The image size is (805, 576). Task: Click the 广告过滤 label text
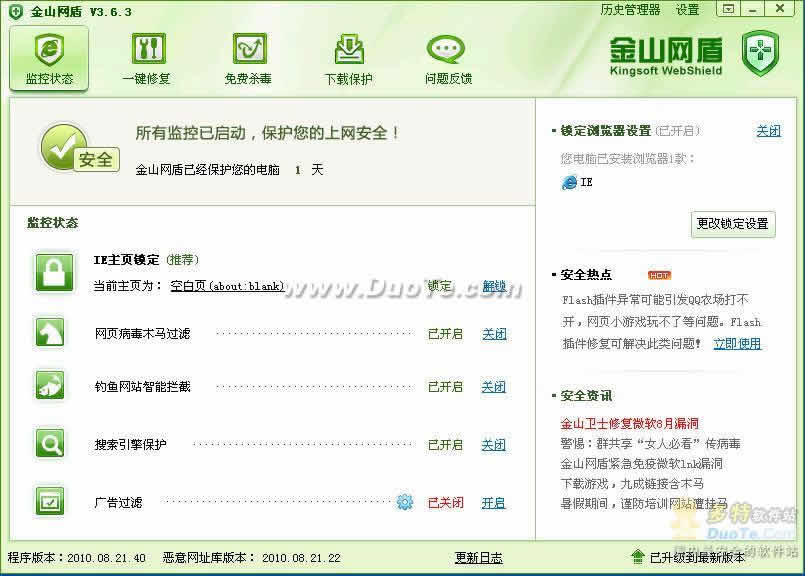click(119, 503)
